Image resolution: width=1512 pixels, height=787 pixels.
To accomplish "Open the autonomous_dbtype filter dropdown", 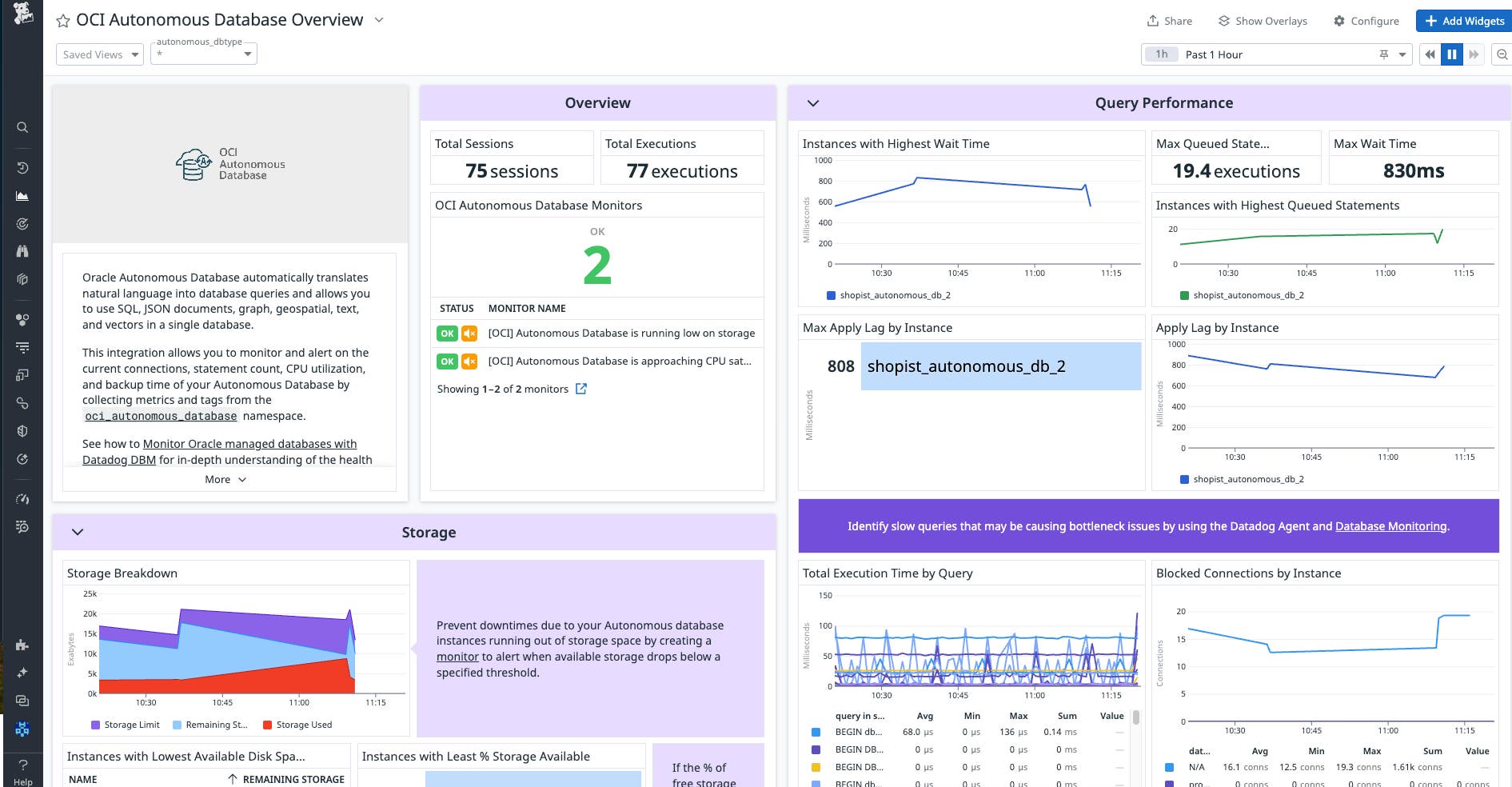I will pyautogui.click(x=204, y=53).
